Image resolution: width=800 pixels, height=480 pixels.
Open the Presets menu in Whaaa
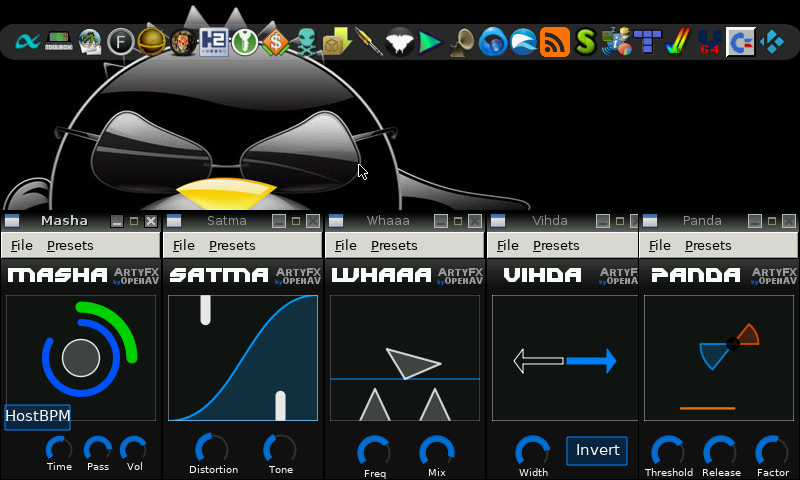[394, 245]
